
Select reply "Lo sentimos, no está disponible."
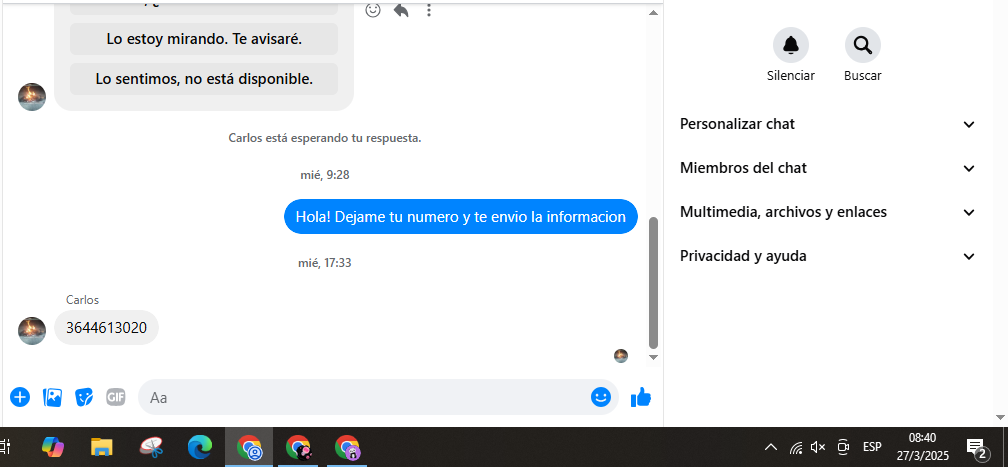point(204,78)
